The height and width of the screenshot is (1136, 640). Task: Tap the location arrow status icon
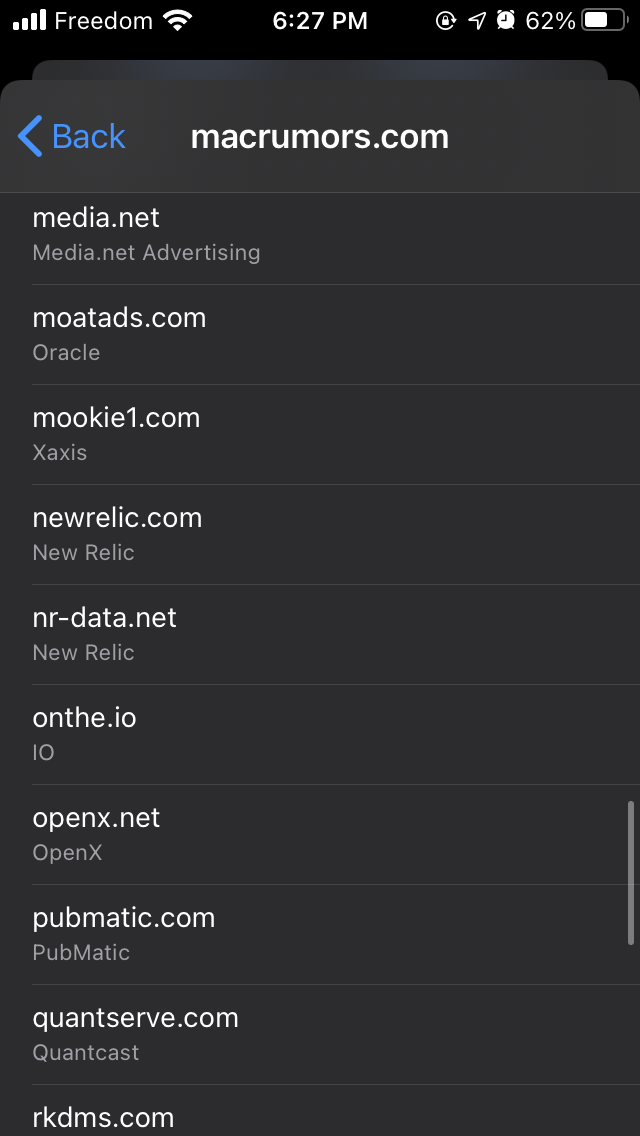[x=477, y=20]
